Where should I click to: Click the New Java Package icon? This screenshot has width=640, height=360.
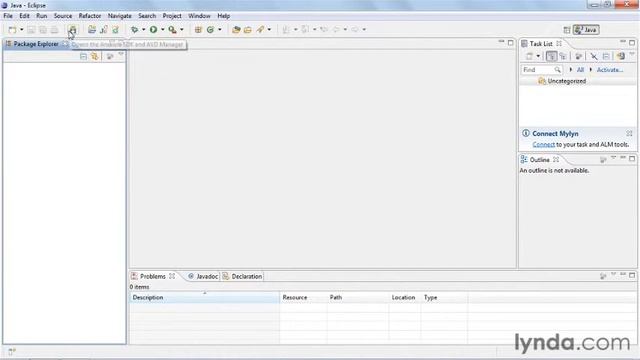coord(198,30)
